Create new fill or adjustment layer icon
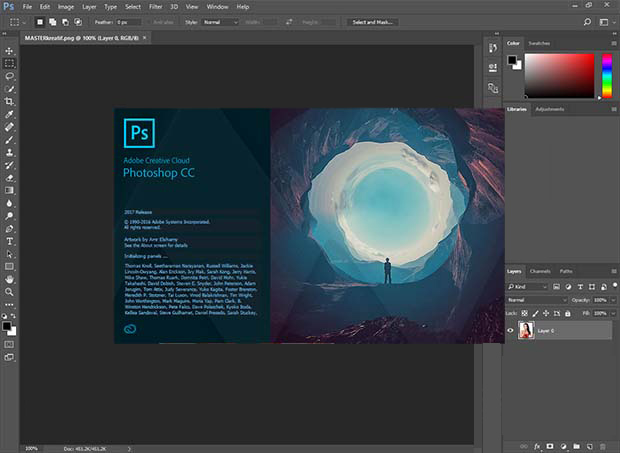Screen dimensions: 620x453 (x=563, y=446)
